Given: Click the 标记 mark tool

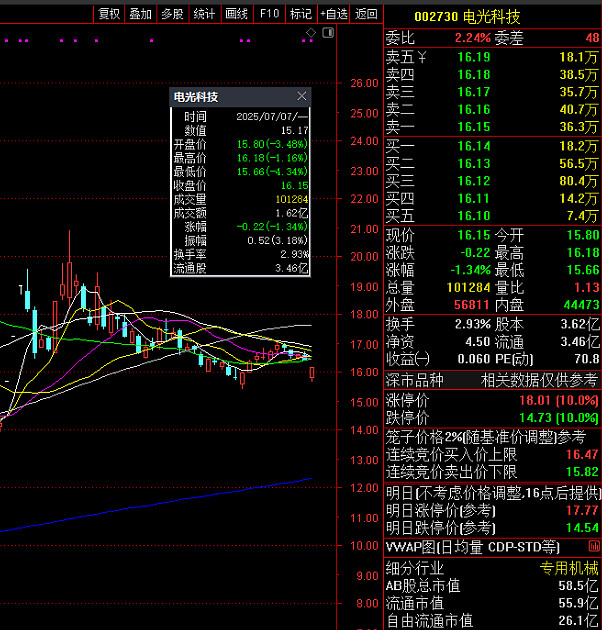Looking at the screenshot, I should coord(301,14).
